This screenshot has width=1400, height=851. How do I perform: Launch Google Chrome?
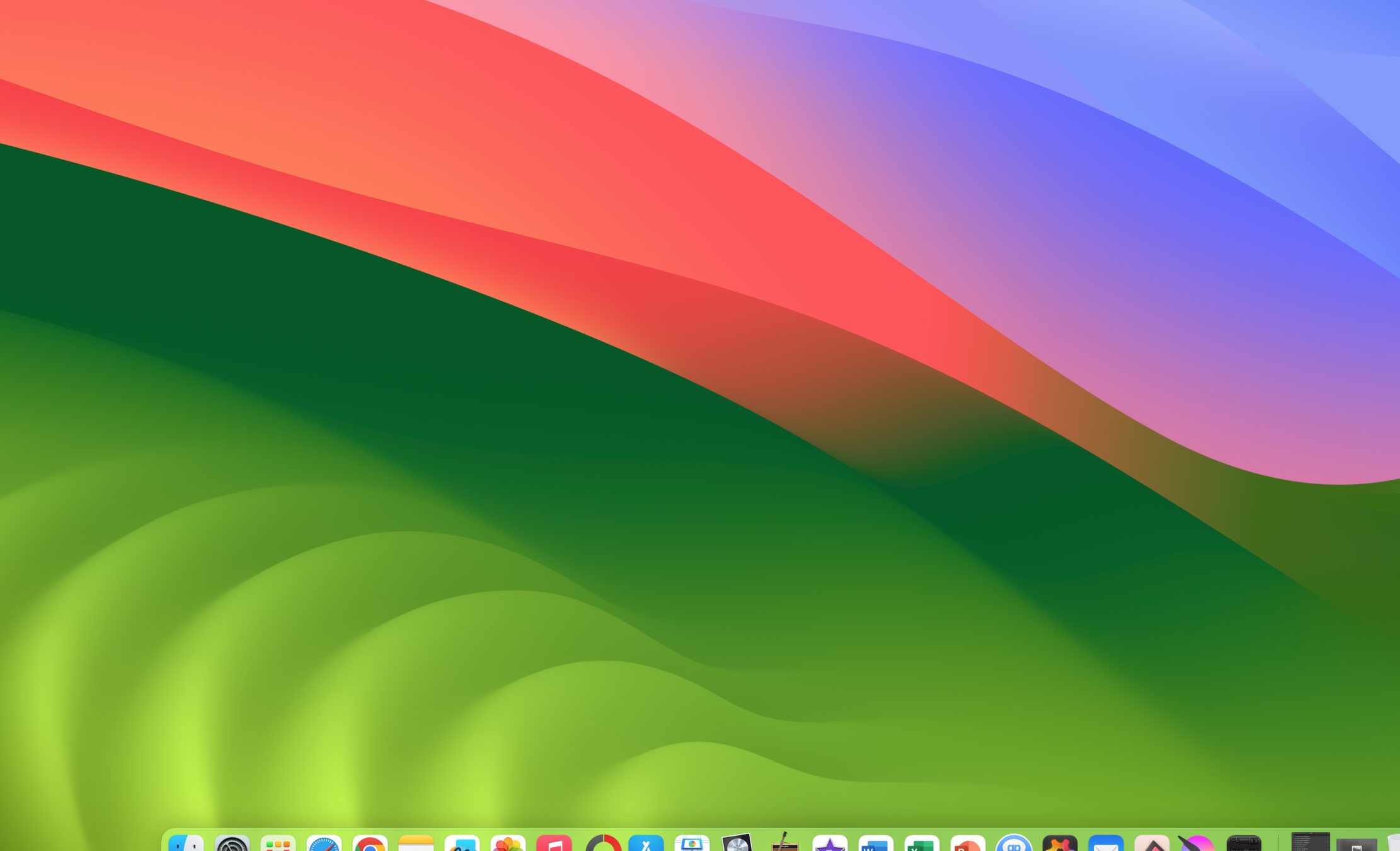370,843
